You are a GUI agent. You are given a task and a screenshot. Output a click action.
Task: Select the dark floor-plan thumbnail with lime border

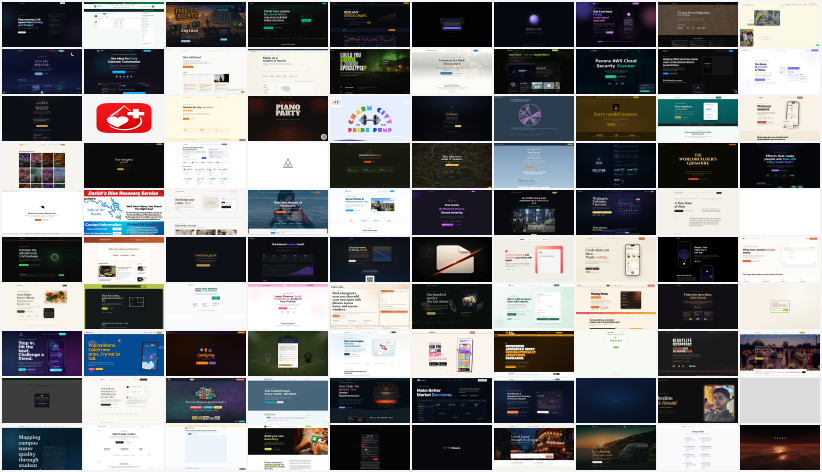pyautogui.click(x=124, y=306)
